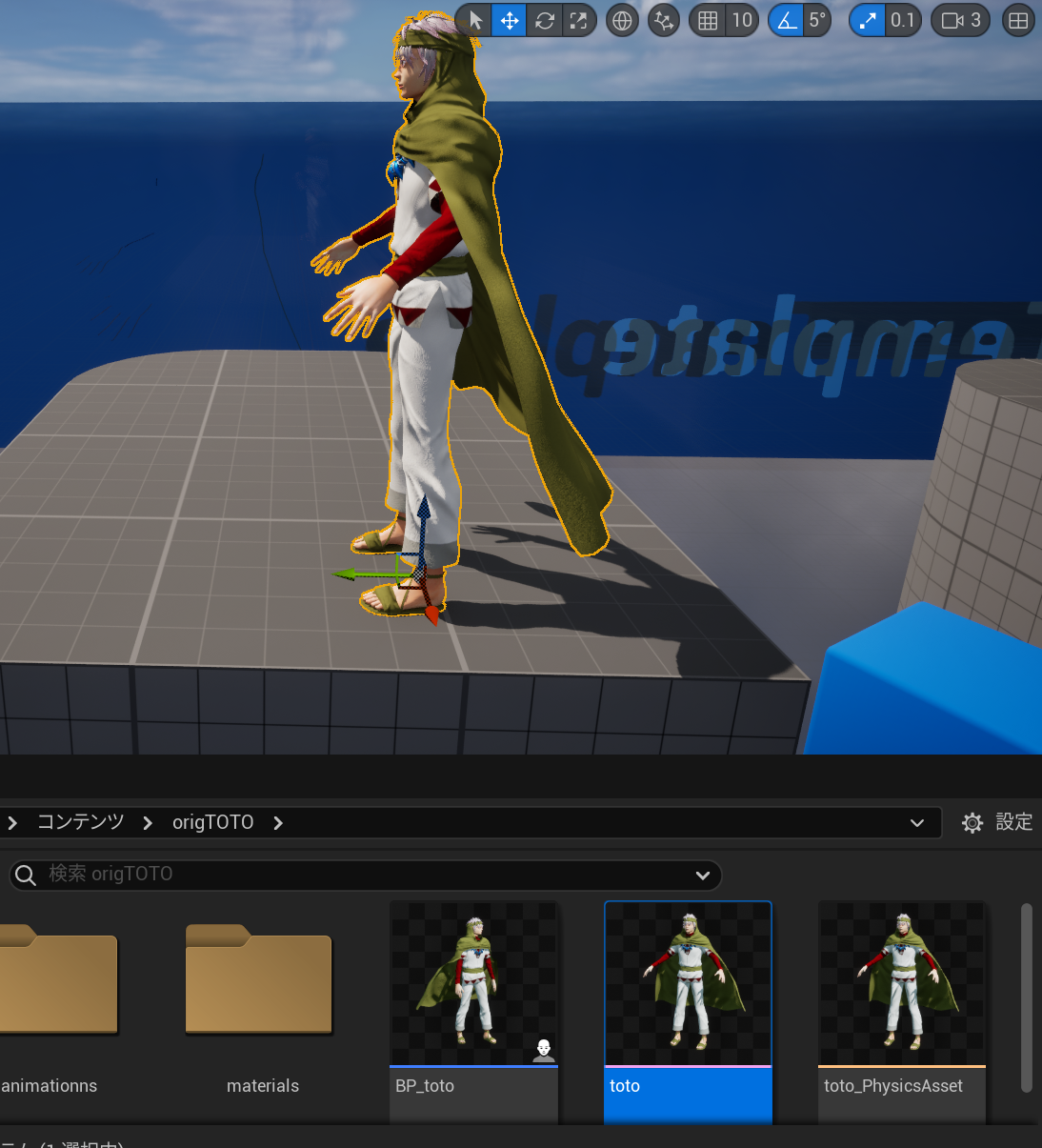Select the toto skeletal mesh thumbnail

click(x=688, y=984)
